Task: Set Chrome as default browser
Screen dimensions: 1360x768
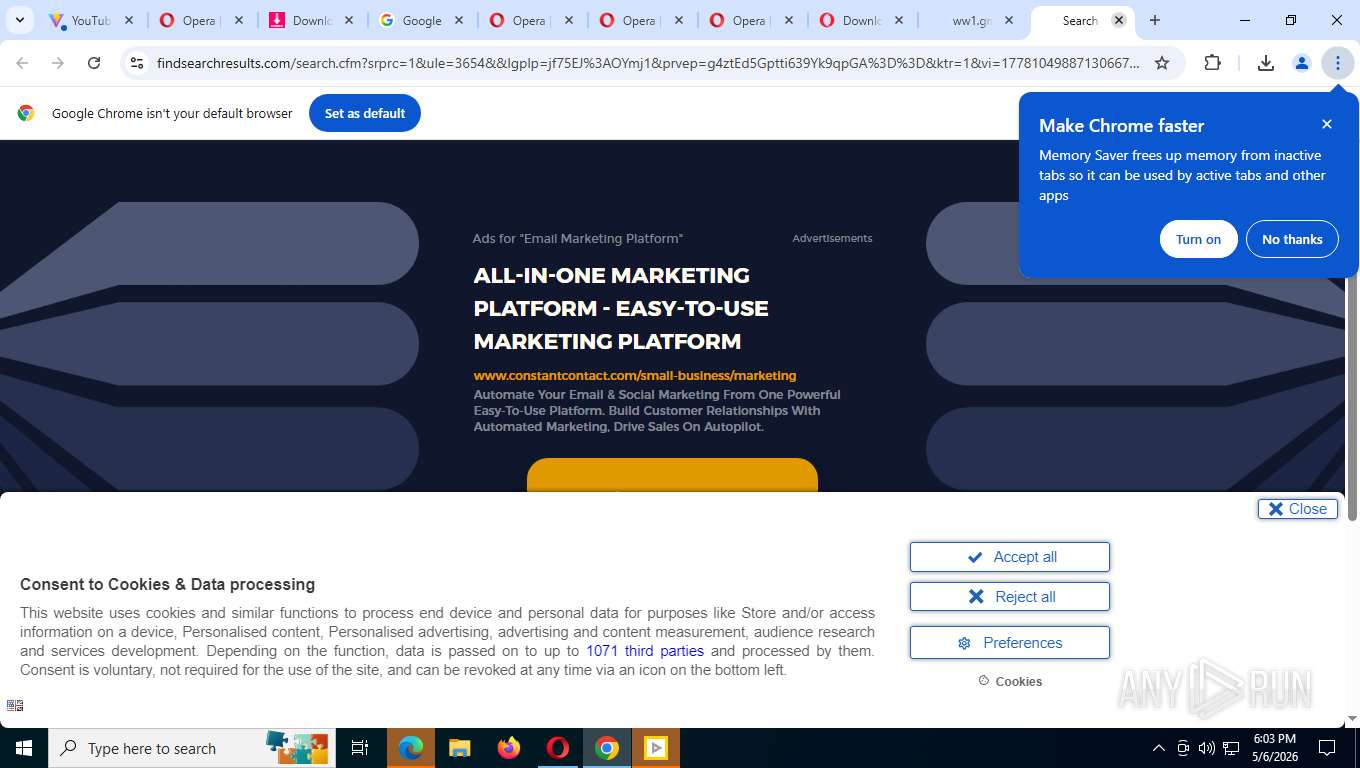Action: (x=365, y=113)
